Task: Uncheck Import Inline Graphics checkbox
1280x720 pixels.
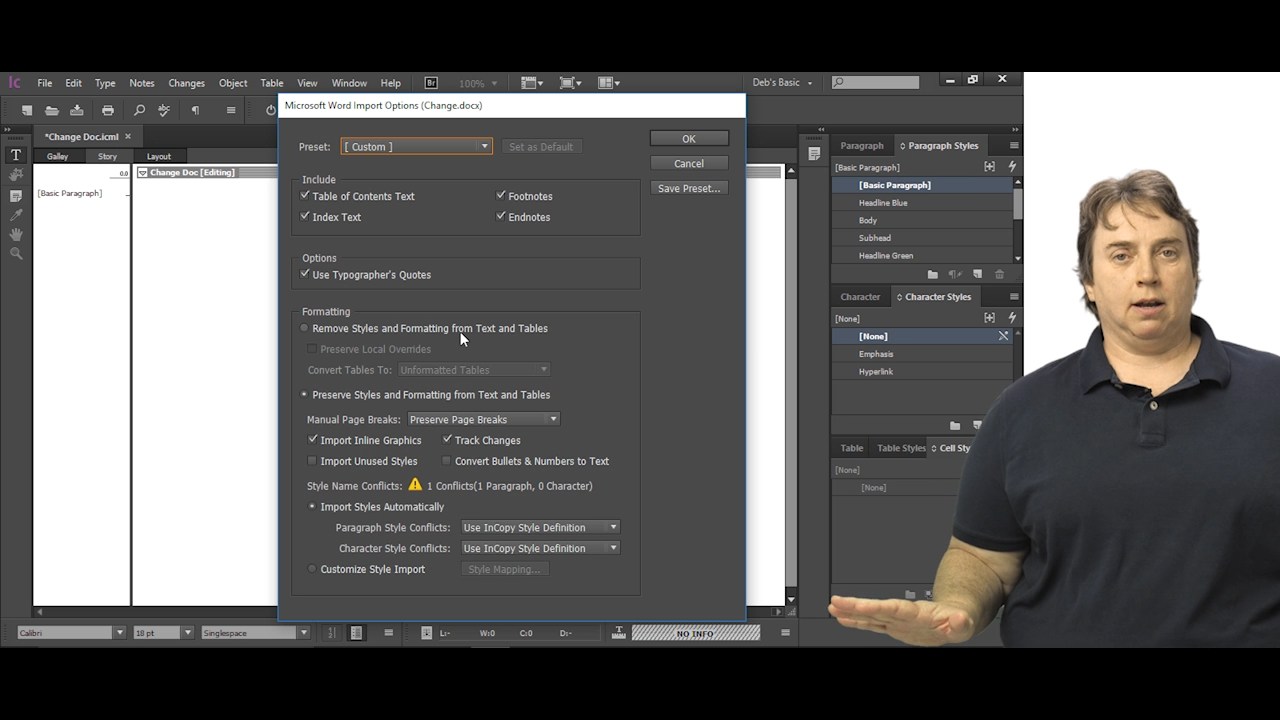Action: tap(313, 439)
